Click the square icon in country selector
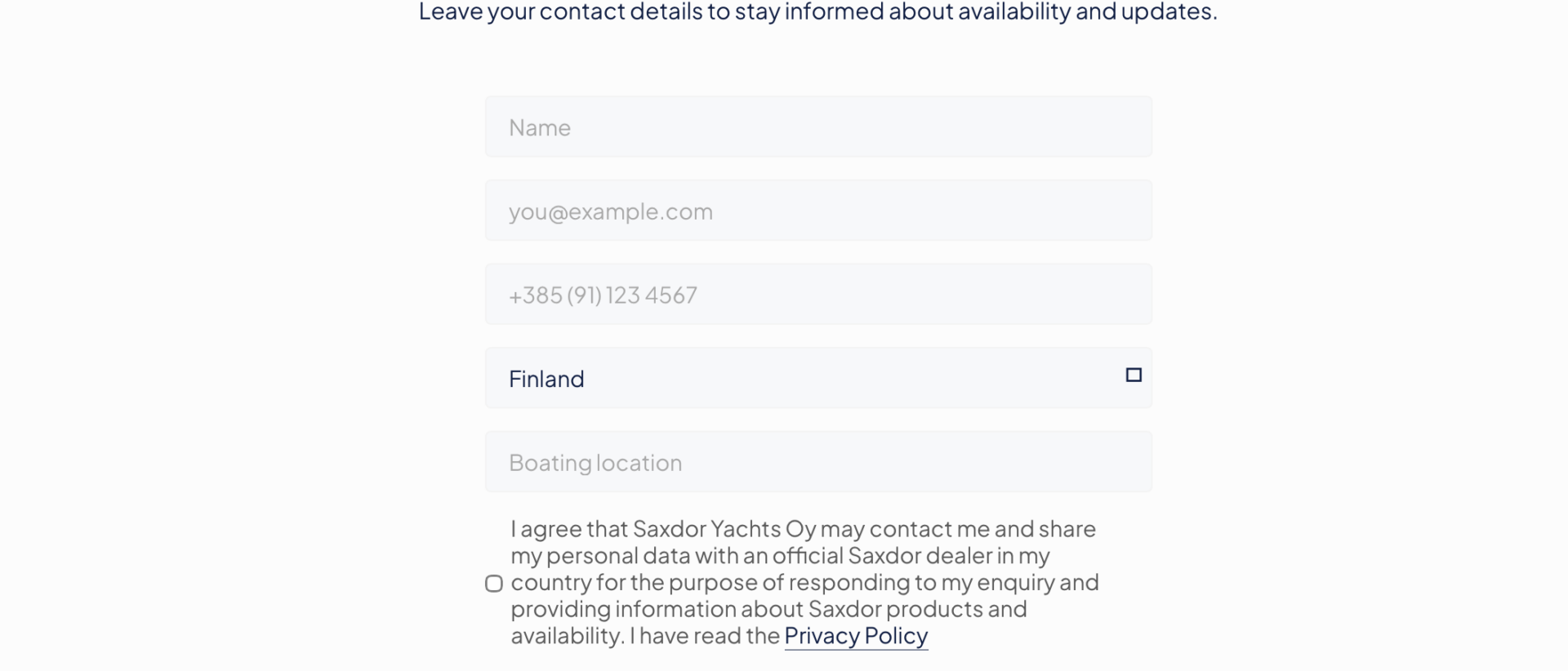Viewport: 1568px width, 671px height. point(1134,375)
